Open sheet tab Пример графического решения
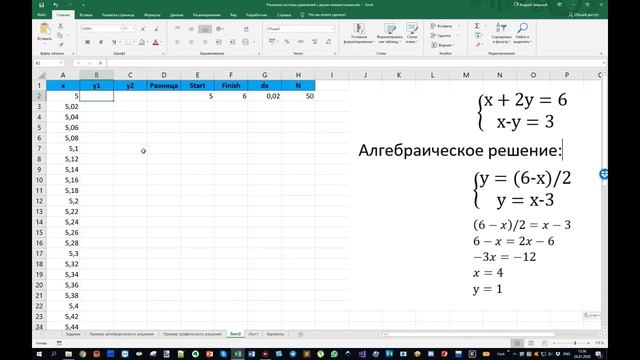640x360 pixels. tap(192, 334)
